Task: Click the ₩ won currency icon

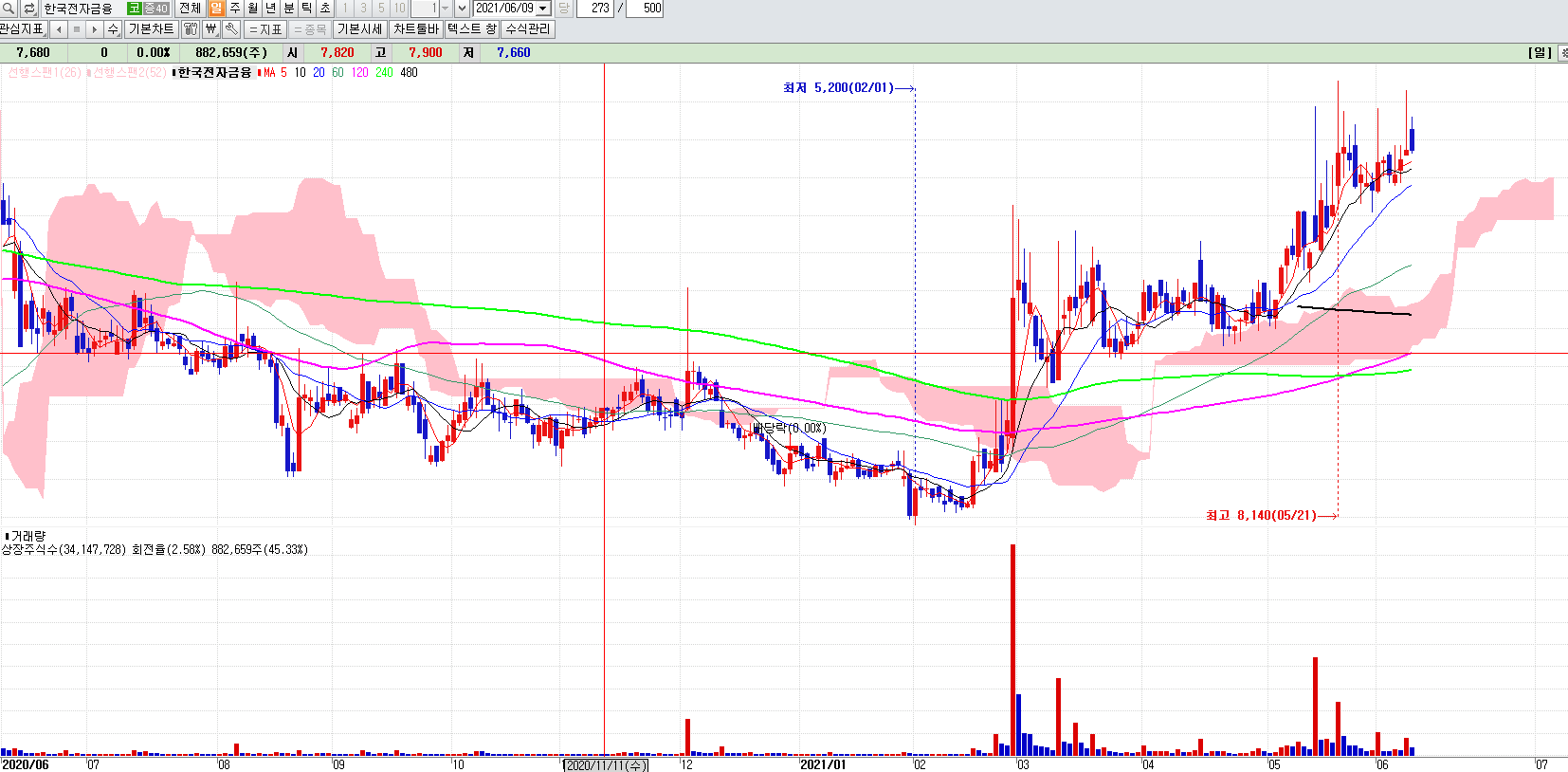Action: click(x=211, y=29)
